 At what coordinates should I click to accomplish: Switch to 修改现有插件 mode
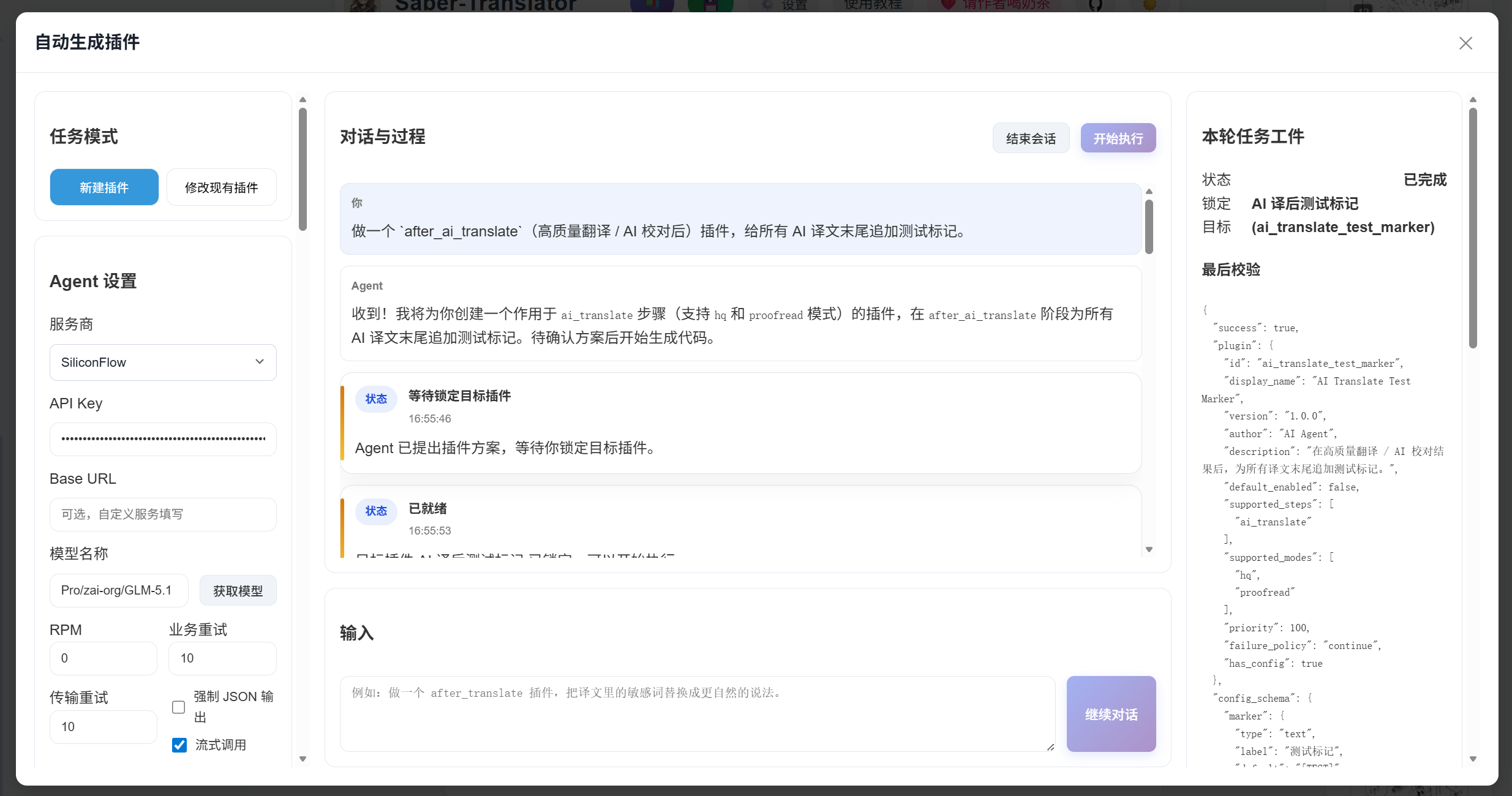point(222,187)
